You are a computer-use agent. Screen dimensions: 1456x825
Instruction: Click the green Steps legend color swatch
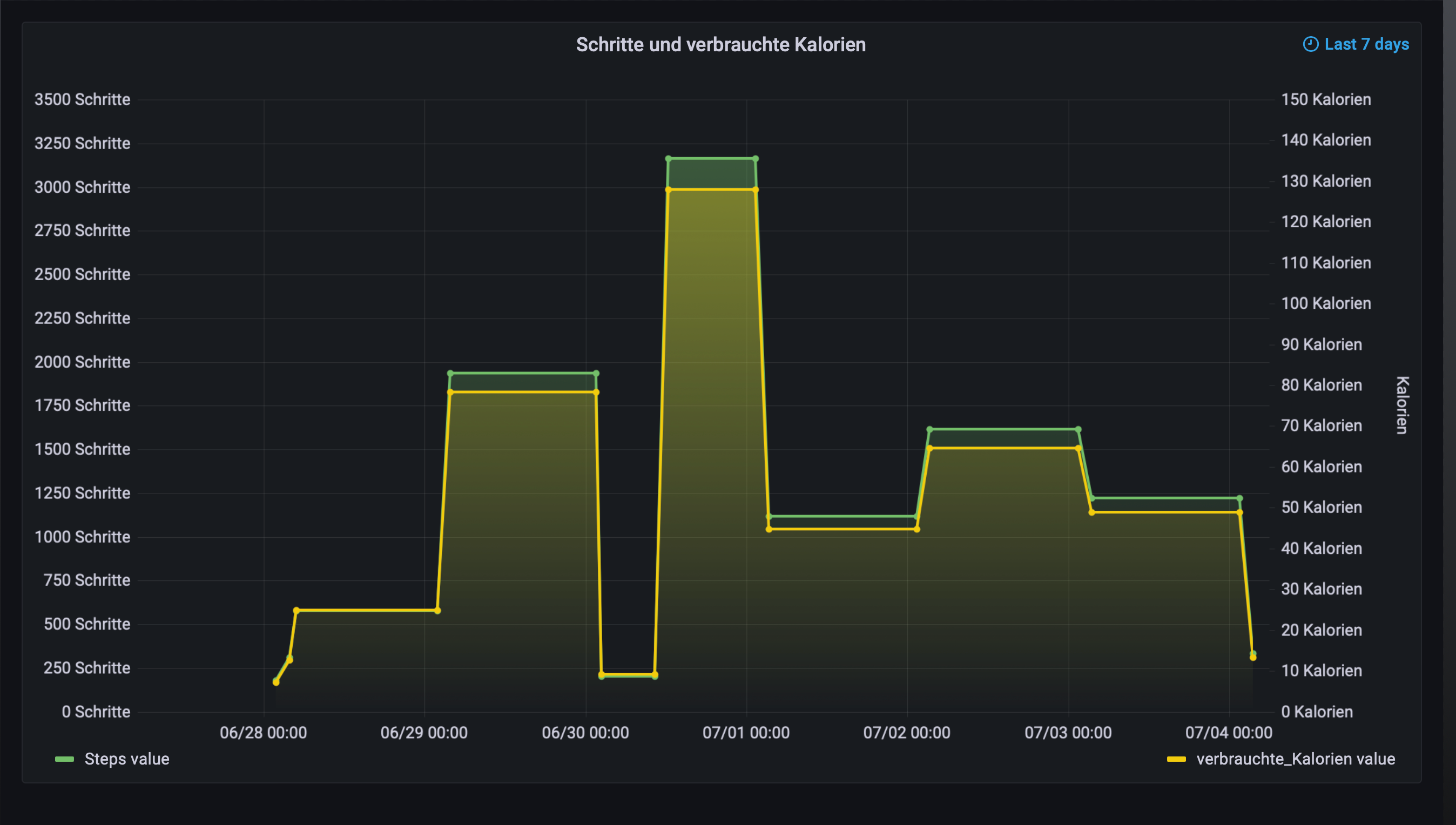pyautogui.click(x=65, y=759)
